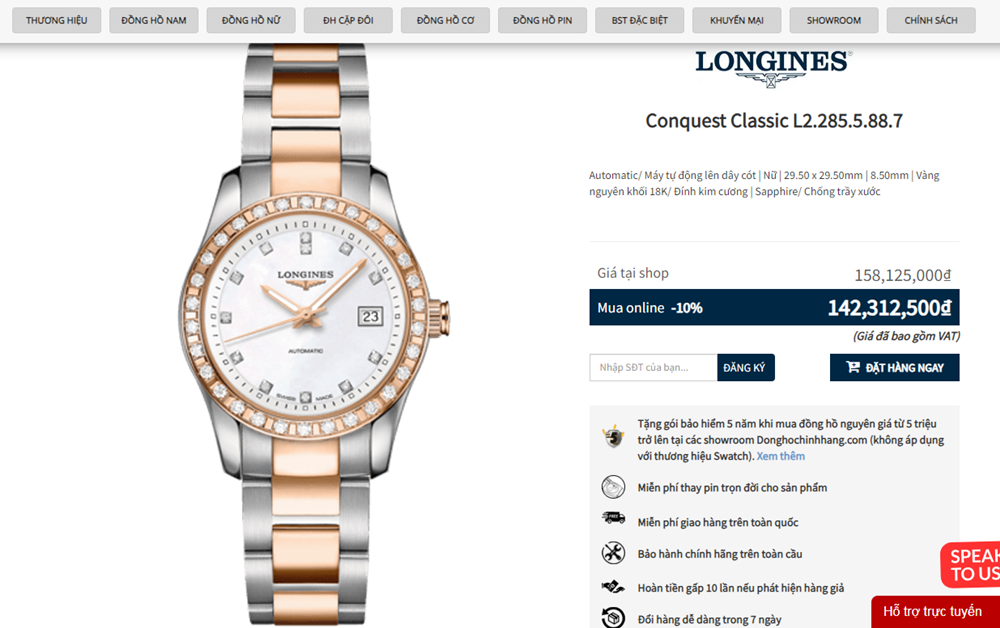The width and height of the screenshot is (1000, 628).
Task: Click the refund handshake icon
Action: 613,586
